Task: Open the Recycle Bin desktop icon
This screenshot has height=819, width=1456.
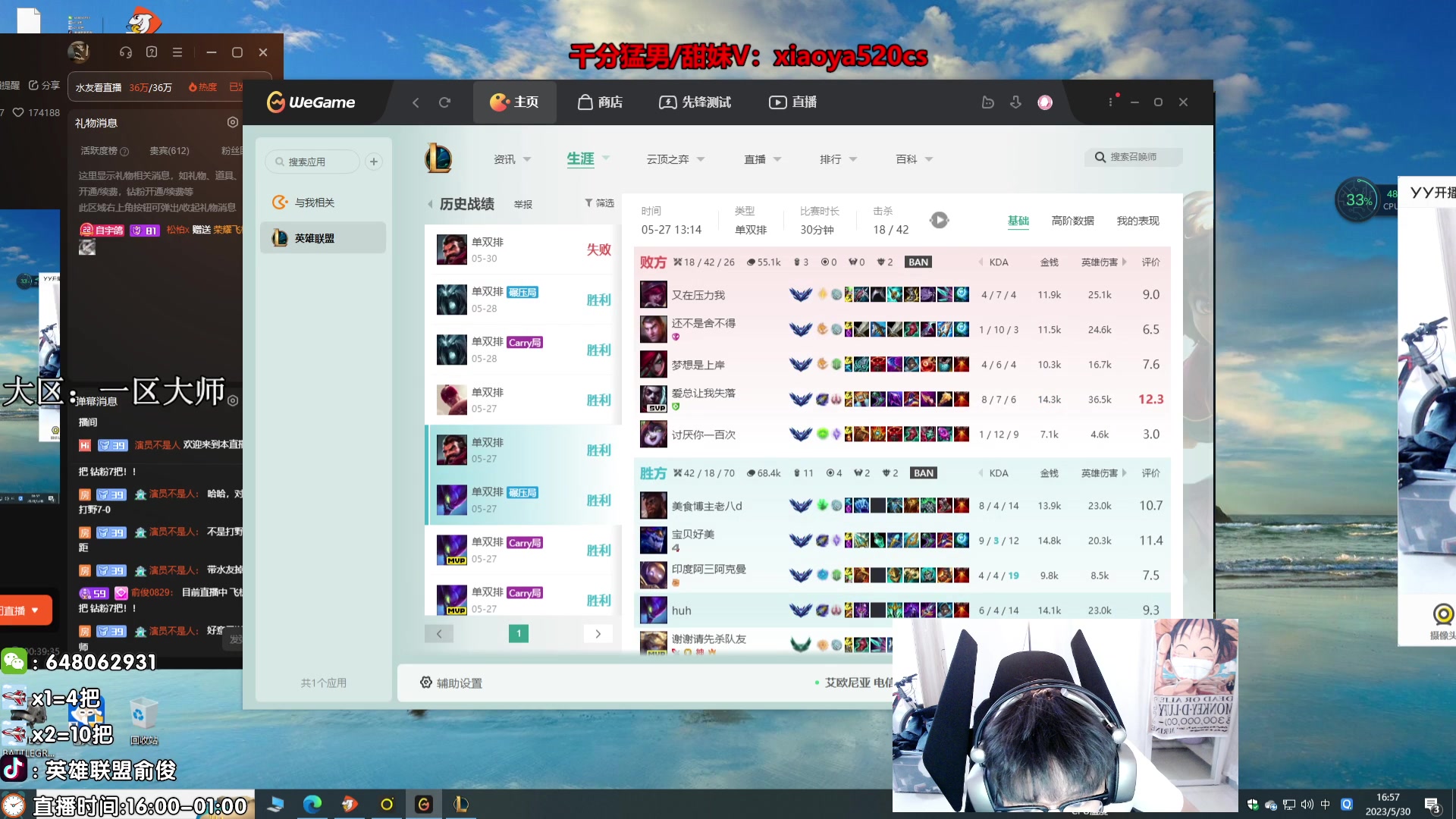Action: pos(143,722)
